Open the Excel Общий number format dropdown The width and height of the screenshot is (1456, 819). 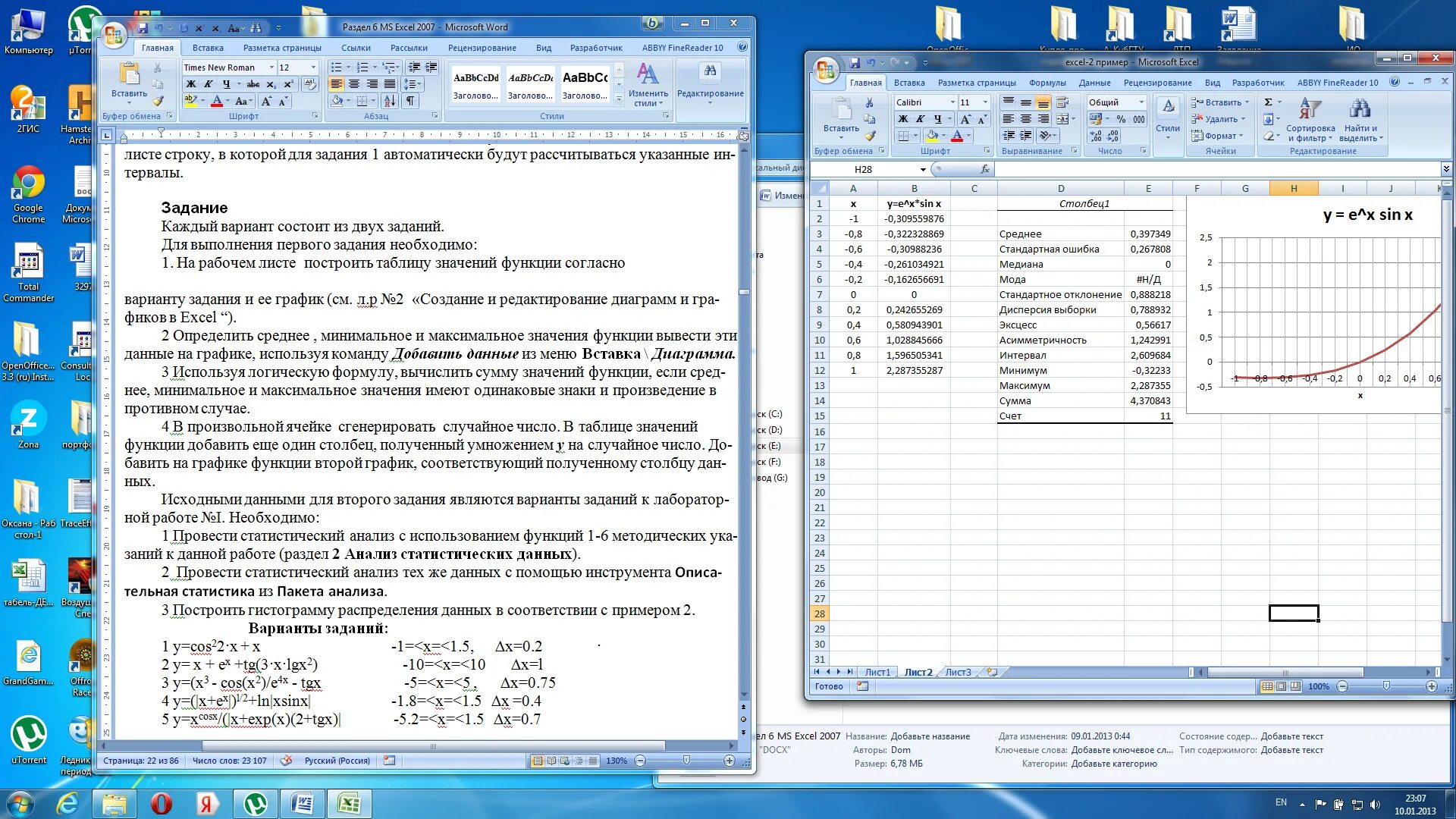(1140, 102)
